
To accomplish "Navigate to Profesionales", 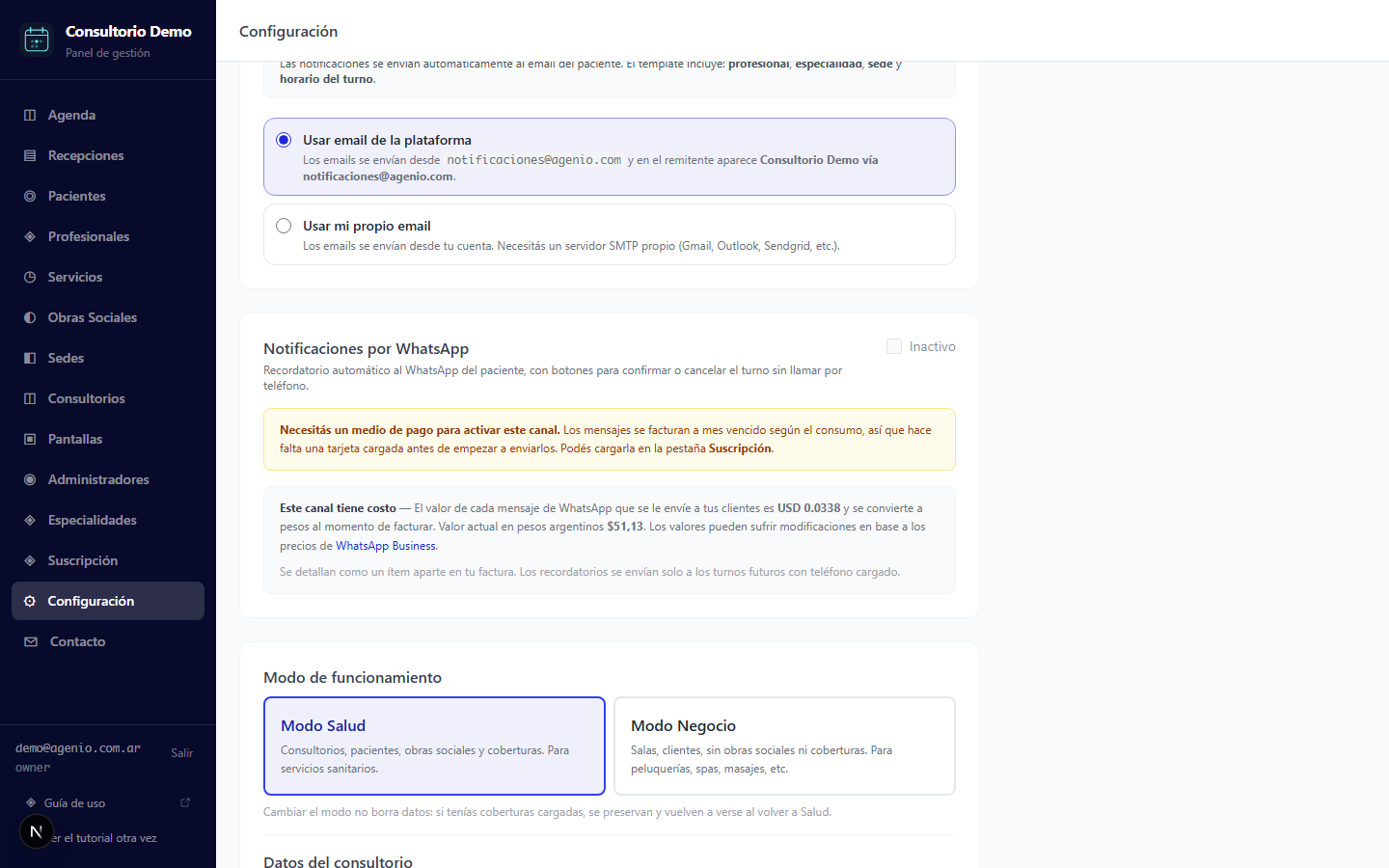I will point(108,236).
